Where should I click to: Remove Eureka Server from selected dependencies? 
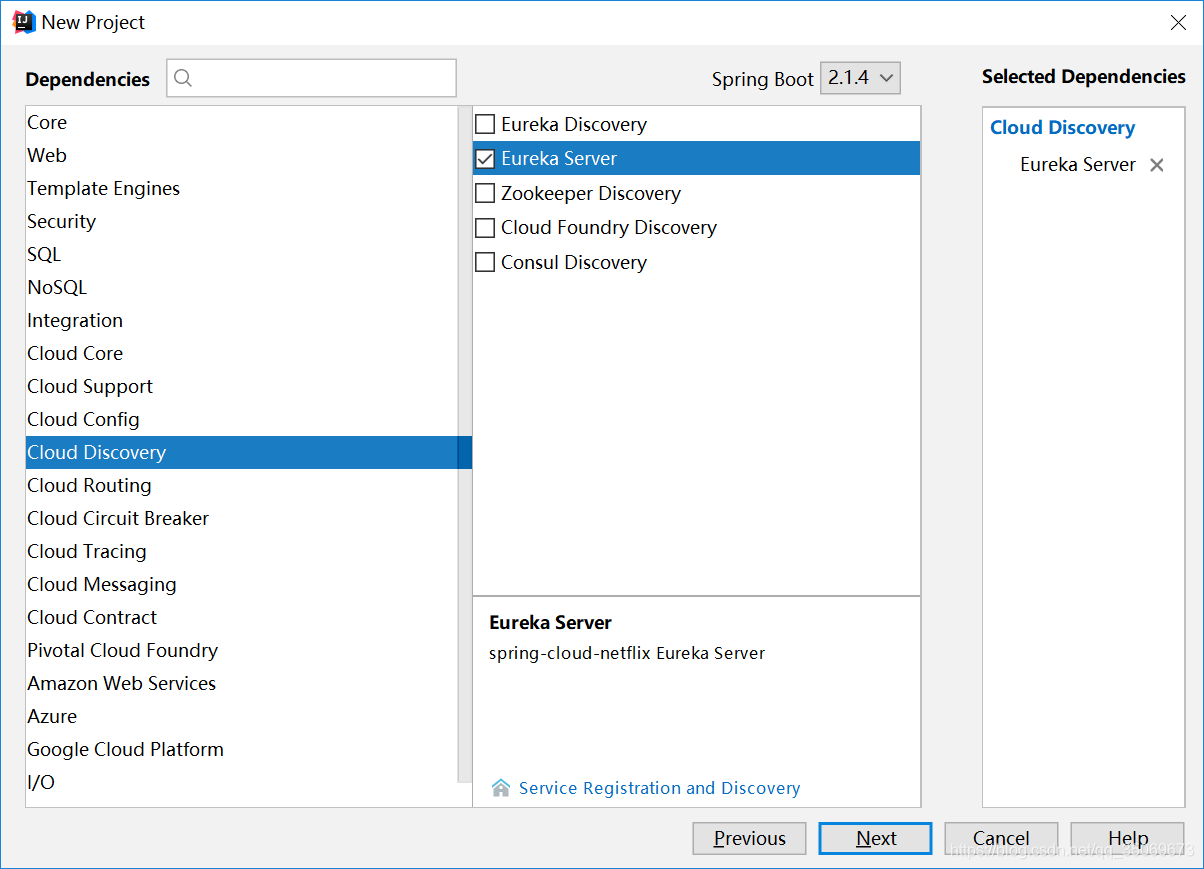tap(1157, 165)
